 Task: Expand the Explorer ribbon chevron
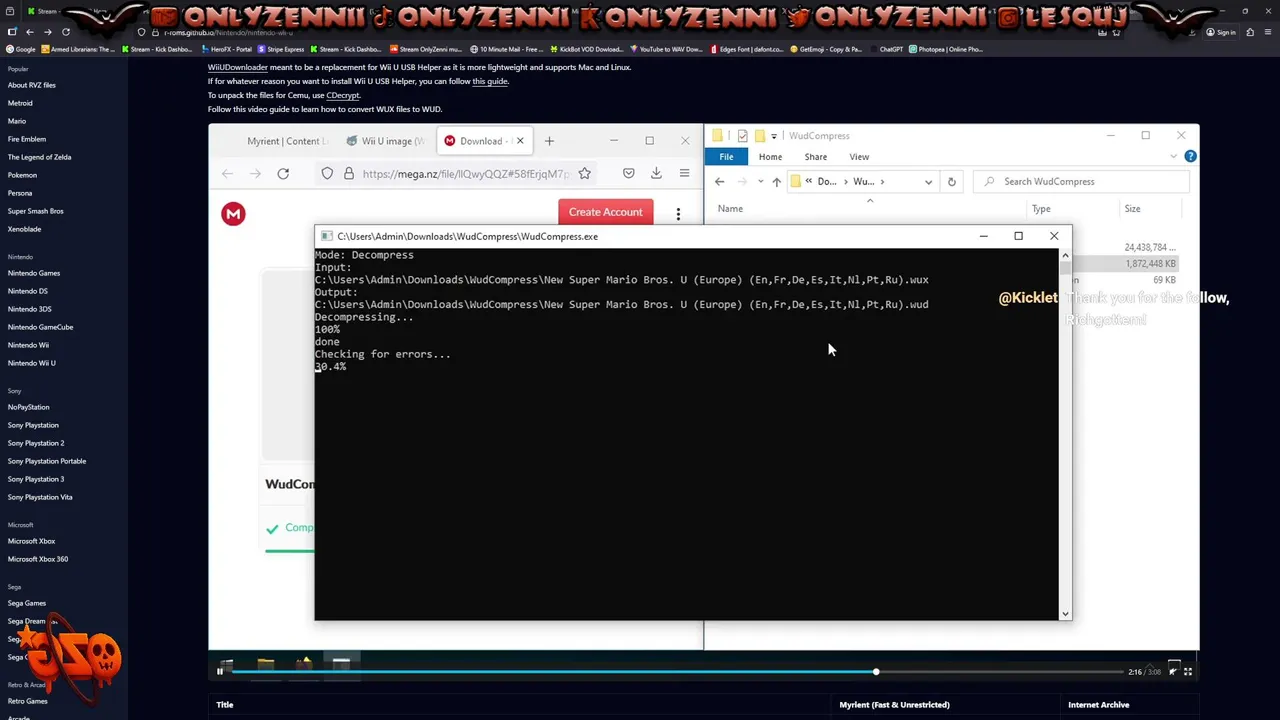[1173, 157]
